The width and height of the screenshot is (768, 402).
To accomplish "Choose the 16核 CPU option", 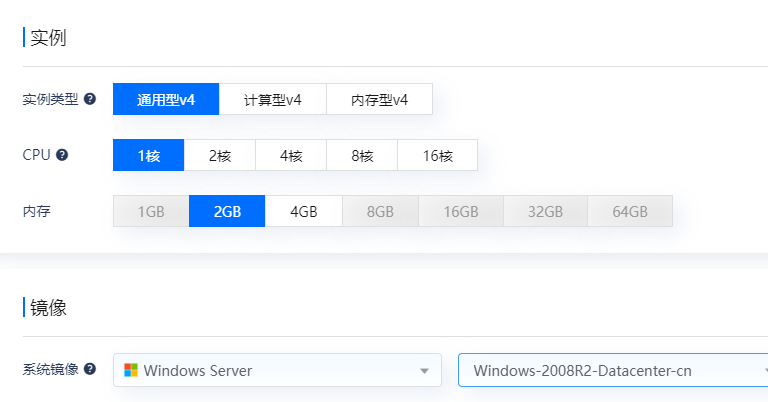I will pyautogui.click(x=437, y=155).
